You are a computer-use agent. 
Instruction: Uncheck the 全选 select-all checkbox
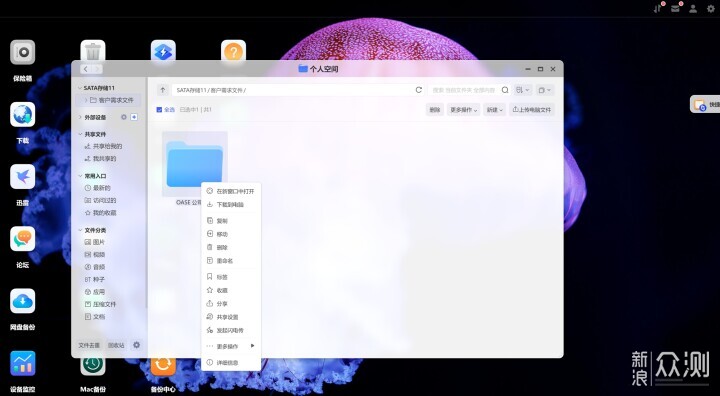(x=159, y=110)
